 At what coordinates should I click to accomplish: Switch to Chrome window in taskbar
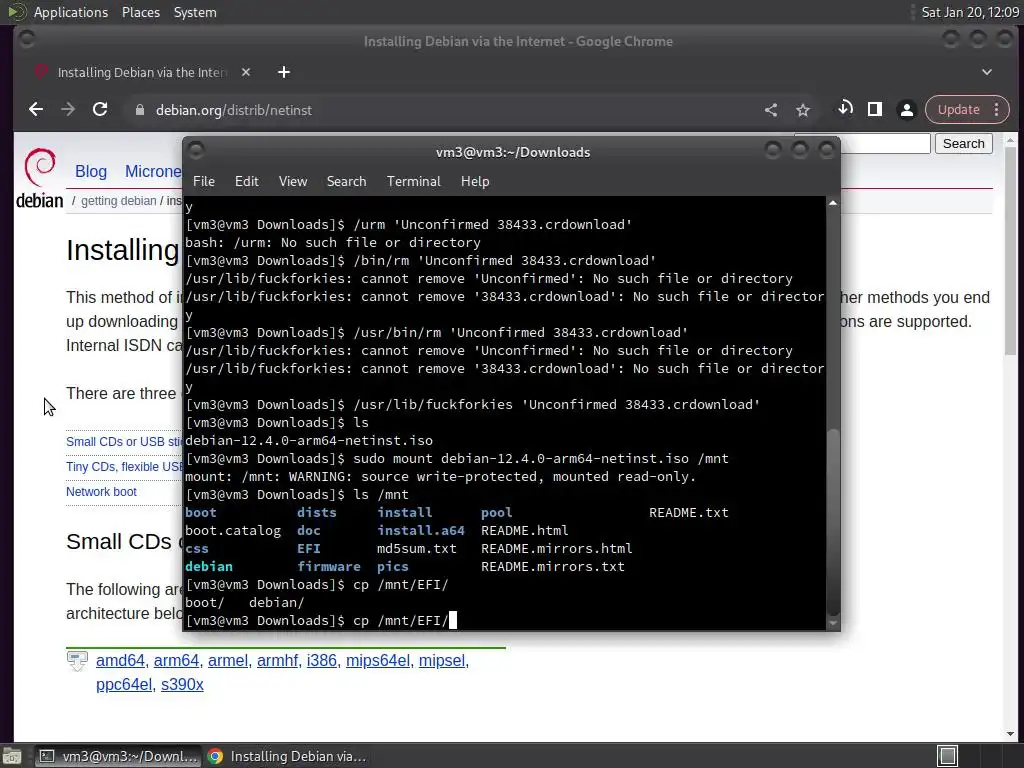coord(287,756)
